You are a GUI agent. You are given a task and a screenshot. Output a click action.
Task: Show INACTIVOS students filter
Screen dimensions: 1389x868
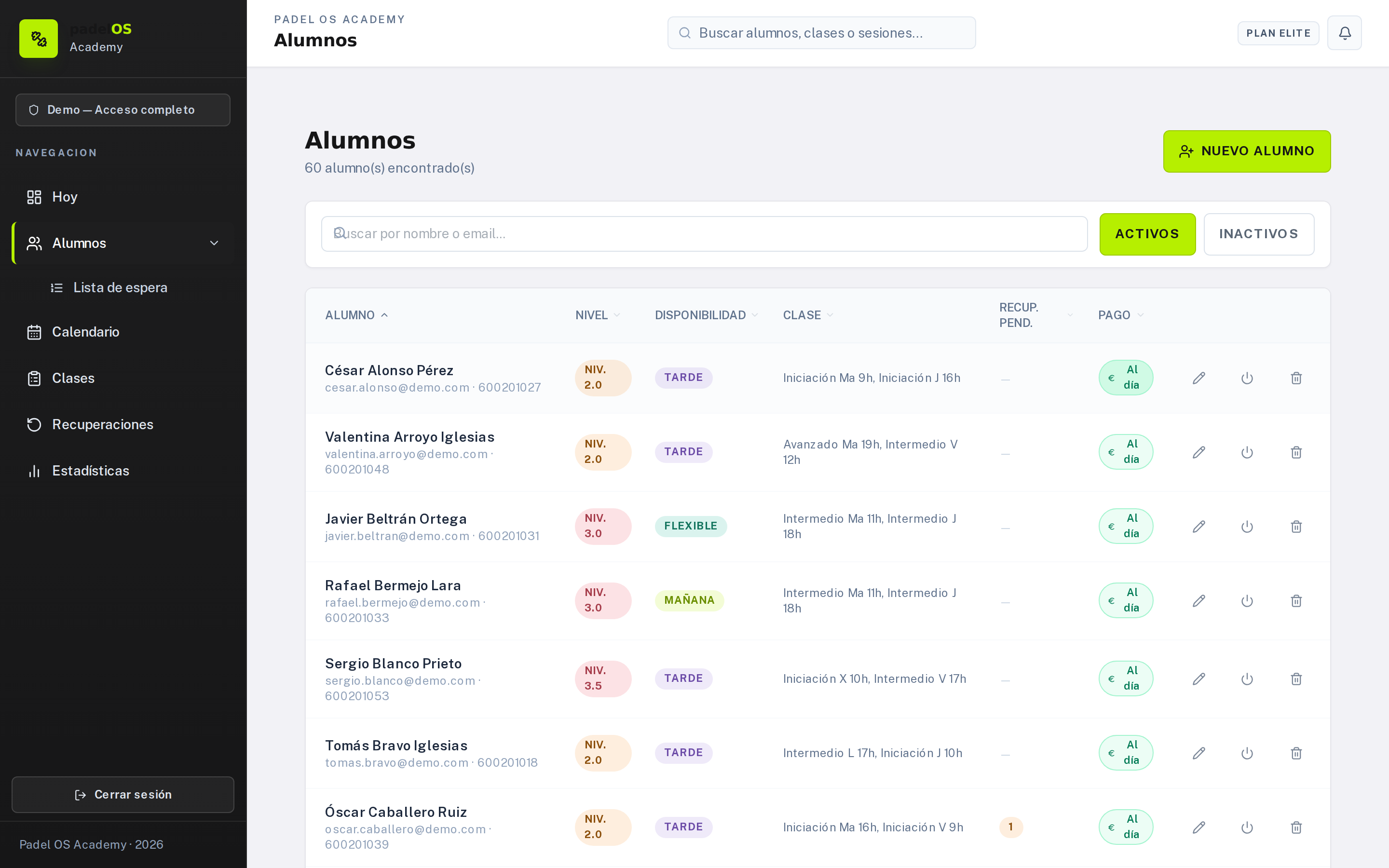(1258, 234)
